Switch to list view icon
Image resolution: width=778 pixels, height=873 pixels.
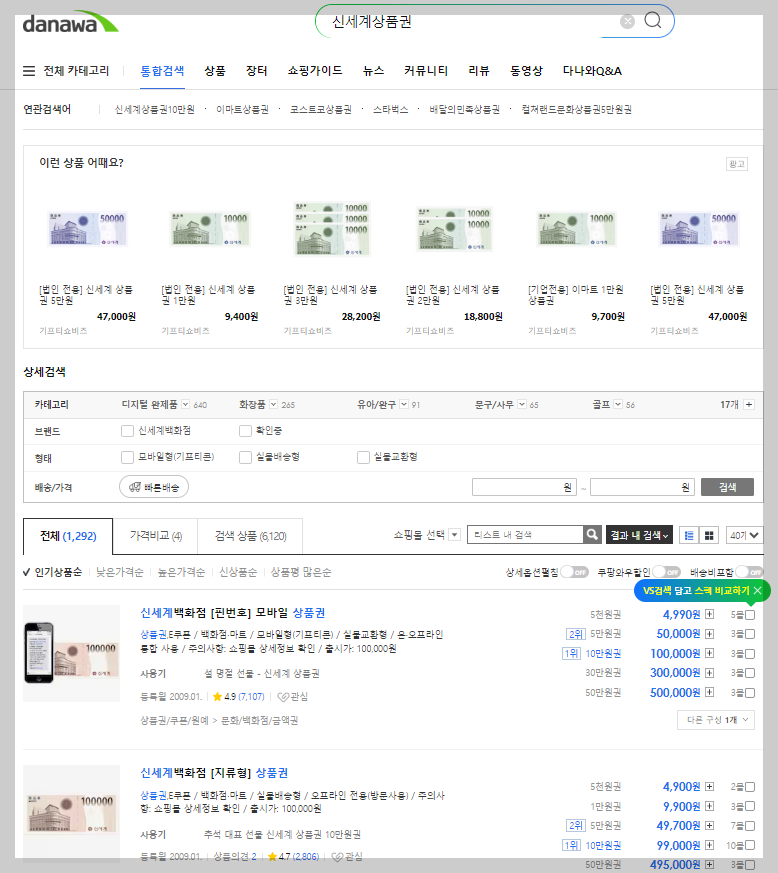pyautogui.click(x=689, y=535)
